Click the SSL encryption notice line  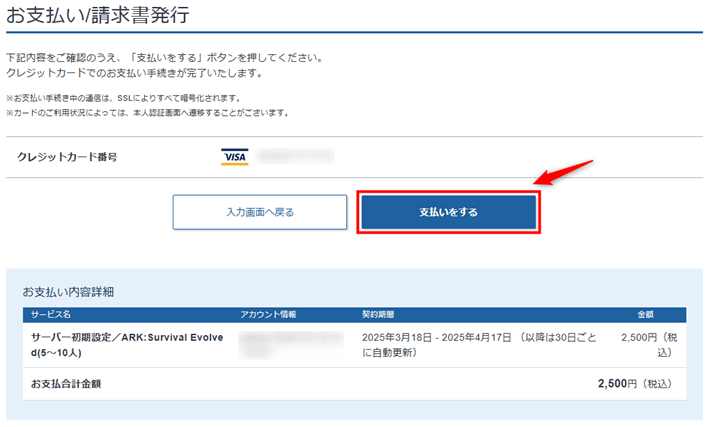(x=124, y=98)
